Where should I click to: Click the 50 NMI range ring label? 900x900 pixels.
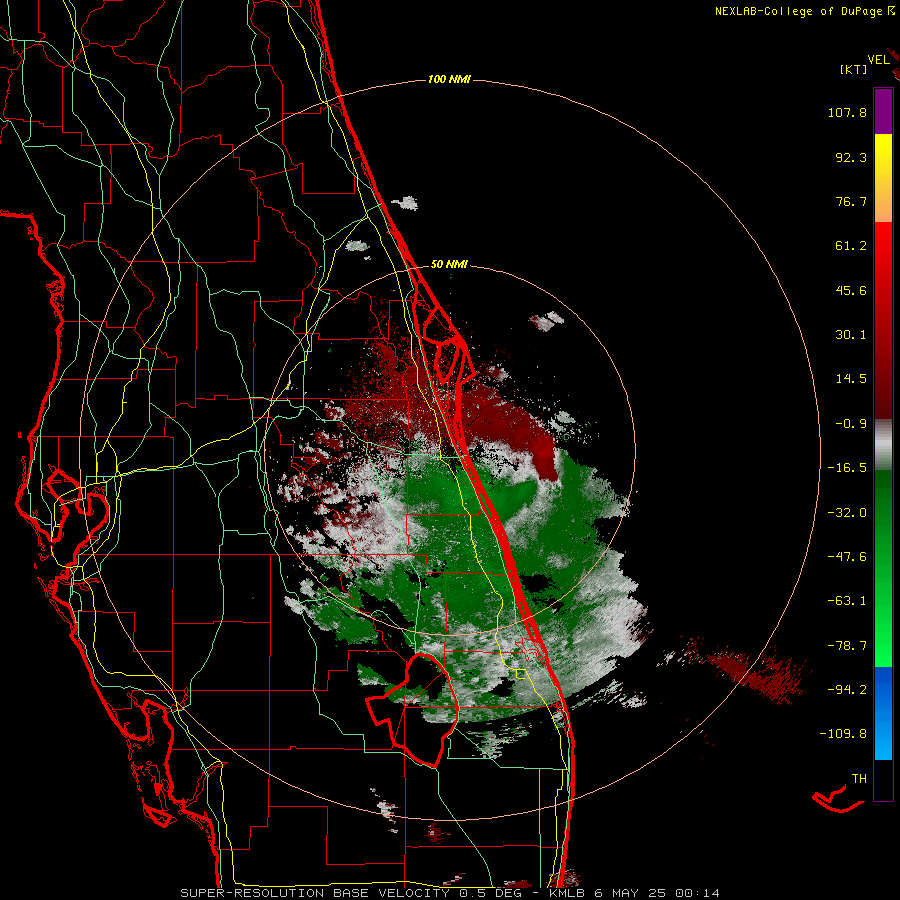pos(449,265)
